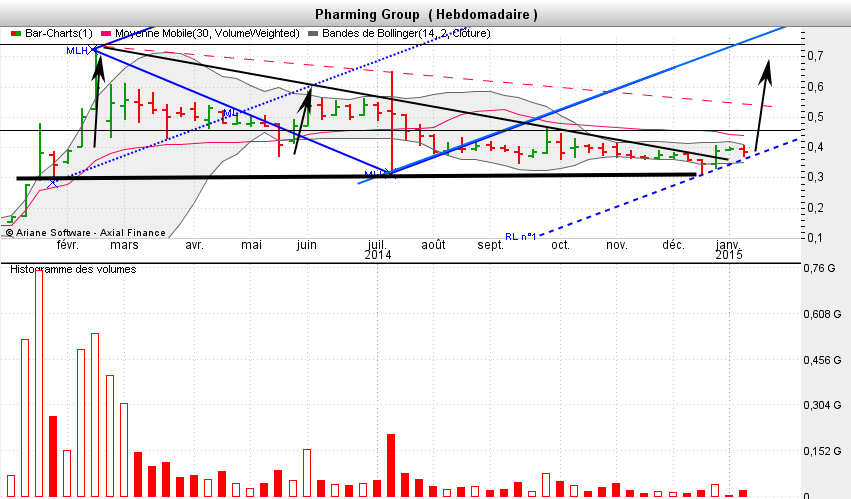Click the oct. month label
The width and height of the screenshot is (851, 499).
(561, 245)
